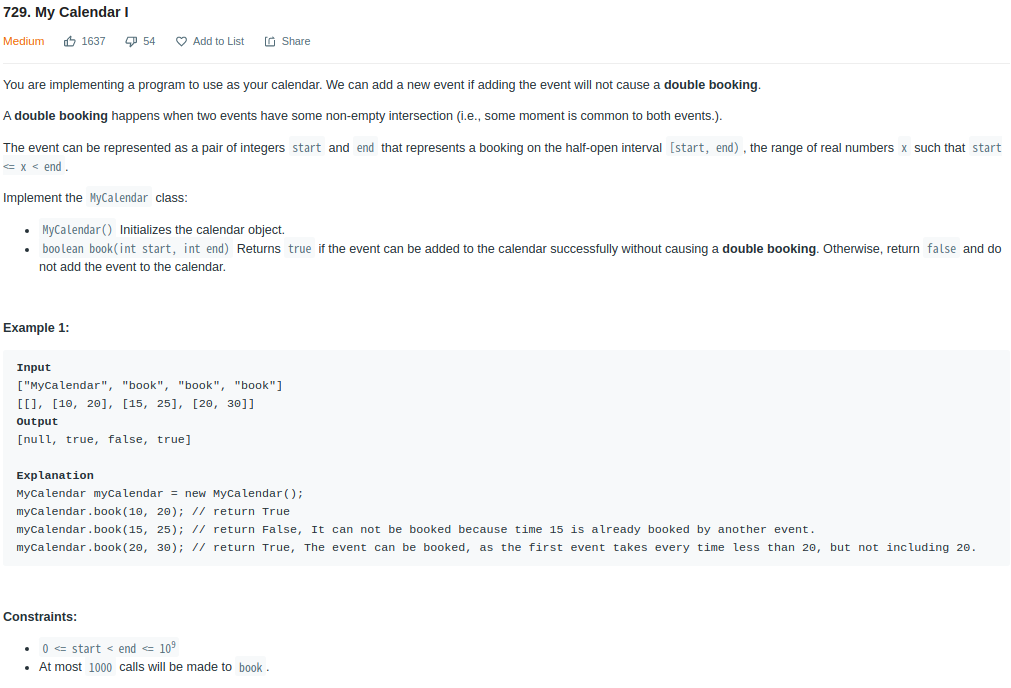The height and width of the screenshot is (688, 1011).
Task: Click the Add to List label
Action: tap(219, 41)
